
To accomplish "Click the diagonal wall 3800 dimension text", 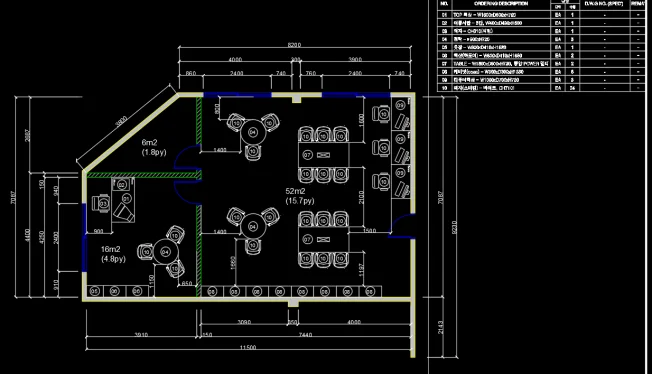I will [121, 122].
